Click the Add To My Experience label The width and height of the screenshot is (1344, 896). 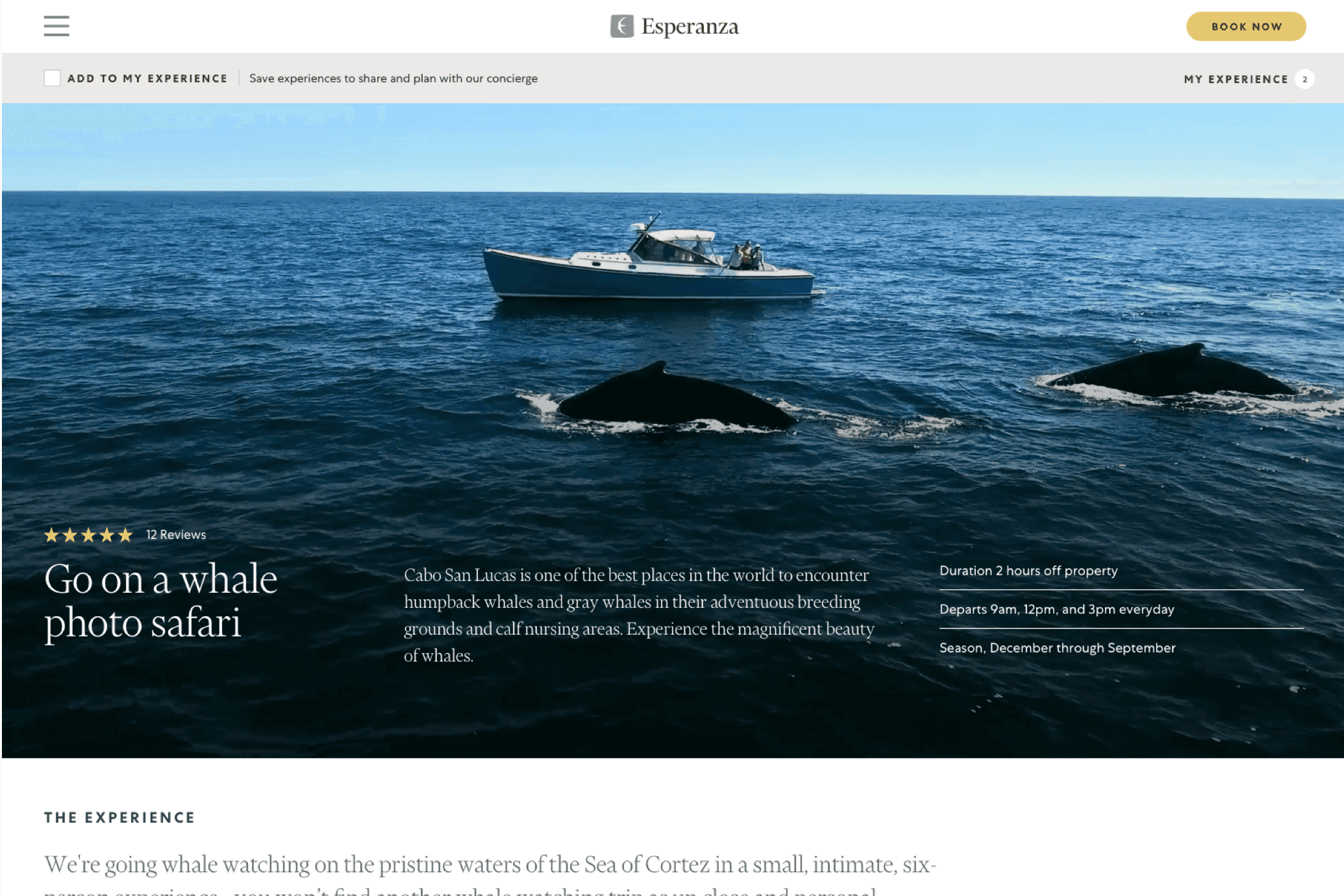click(147, 79)
